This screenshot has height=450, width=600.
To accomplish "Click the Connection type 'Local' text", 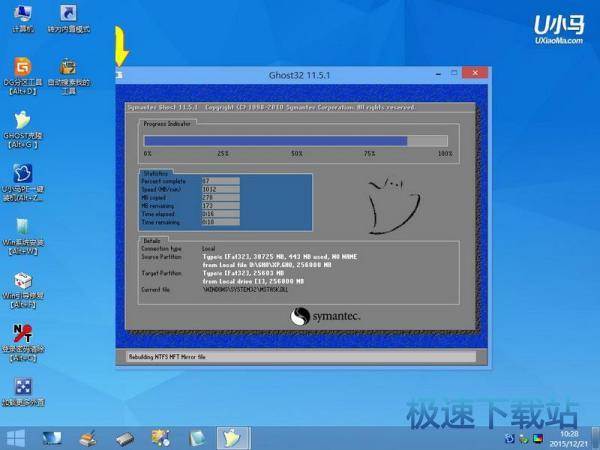I will [209, 249].
